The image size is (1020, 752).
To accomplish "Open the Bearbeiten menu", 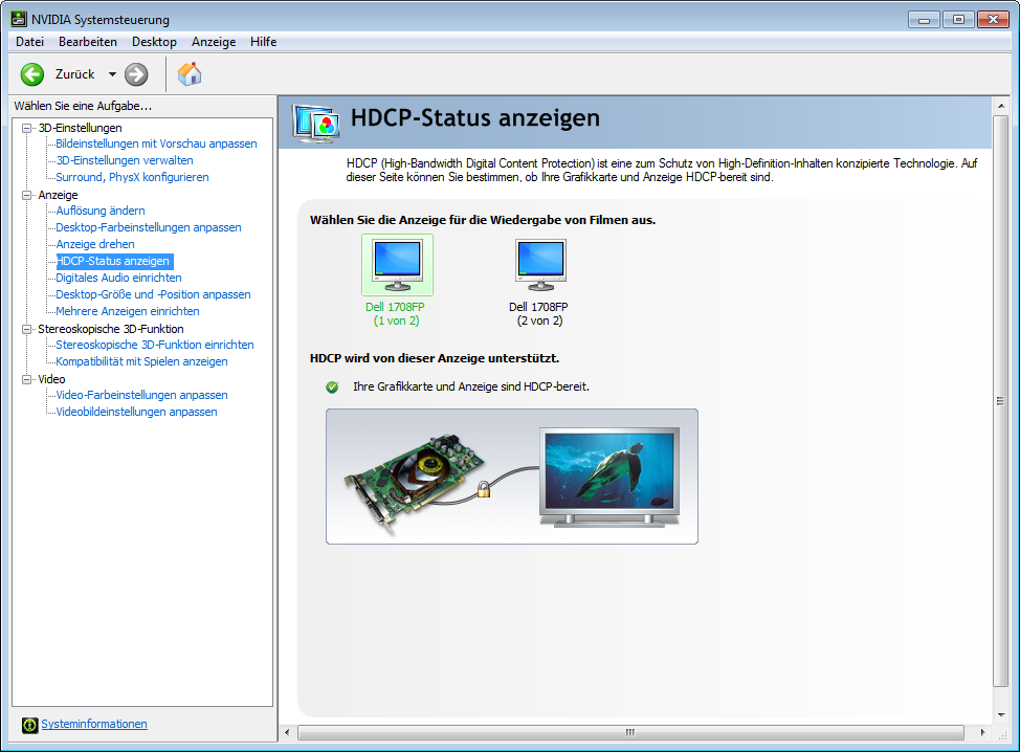I will [x=88, y=42].
